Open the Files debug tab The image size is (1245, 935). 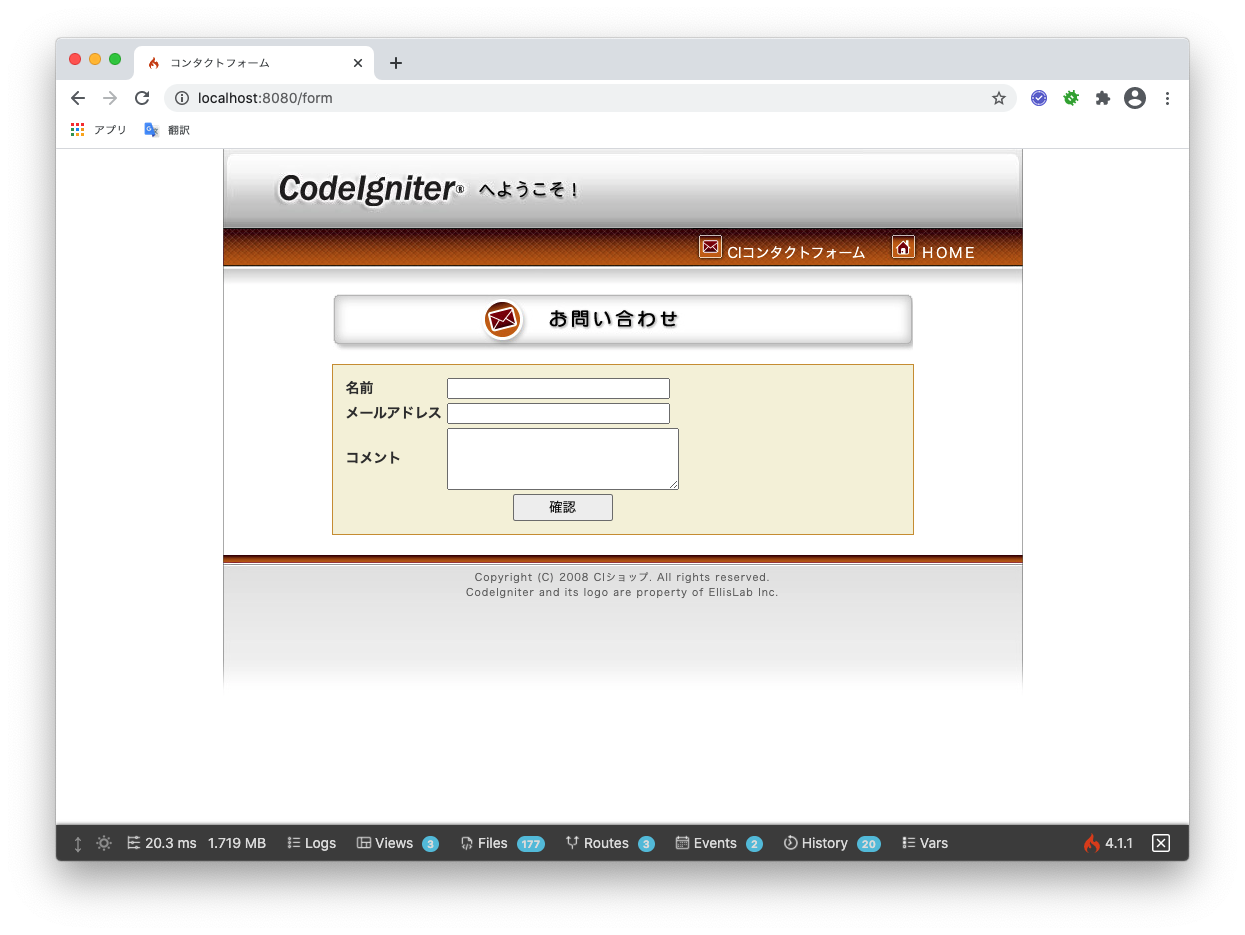502,843
